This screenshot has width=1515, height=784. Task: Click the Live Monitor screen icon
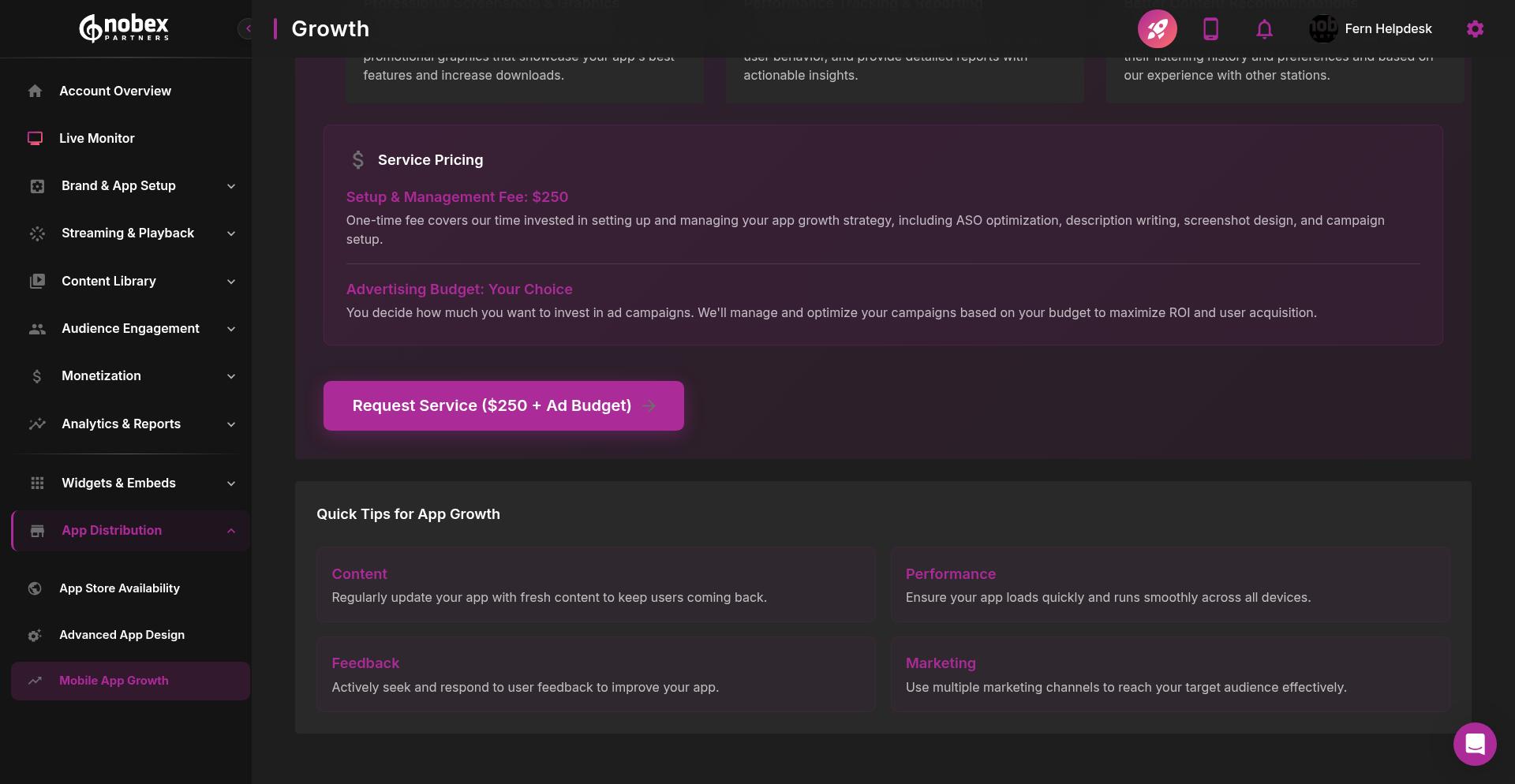coord(36,138)
